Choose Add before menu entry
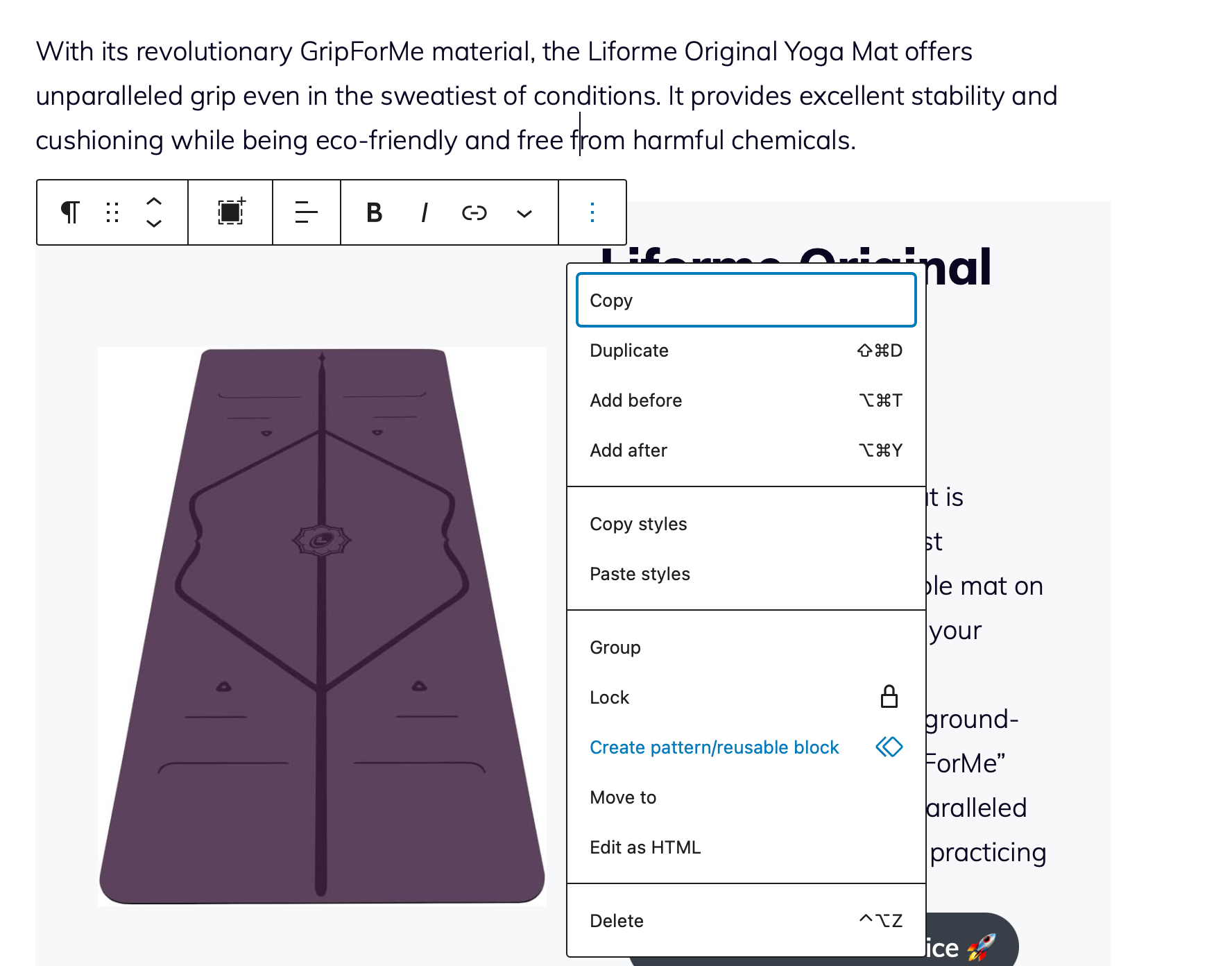1232x966 pixels. (x=746, y=400)
